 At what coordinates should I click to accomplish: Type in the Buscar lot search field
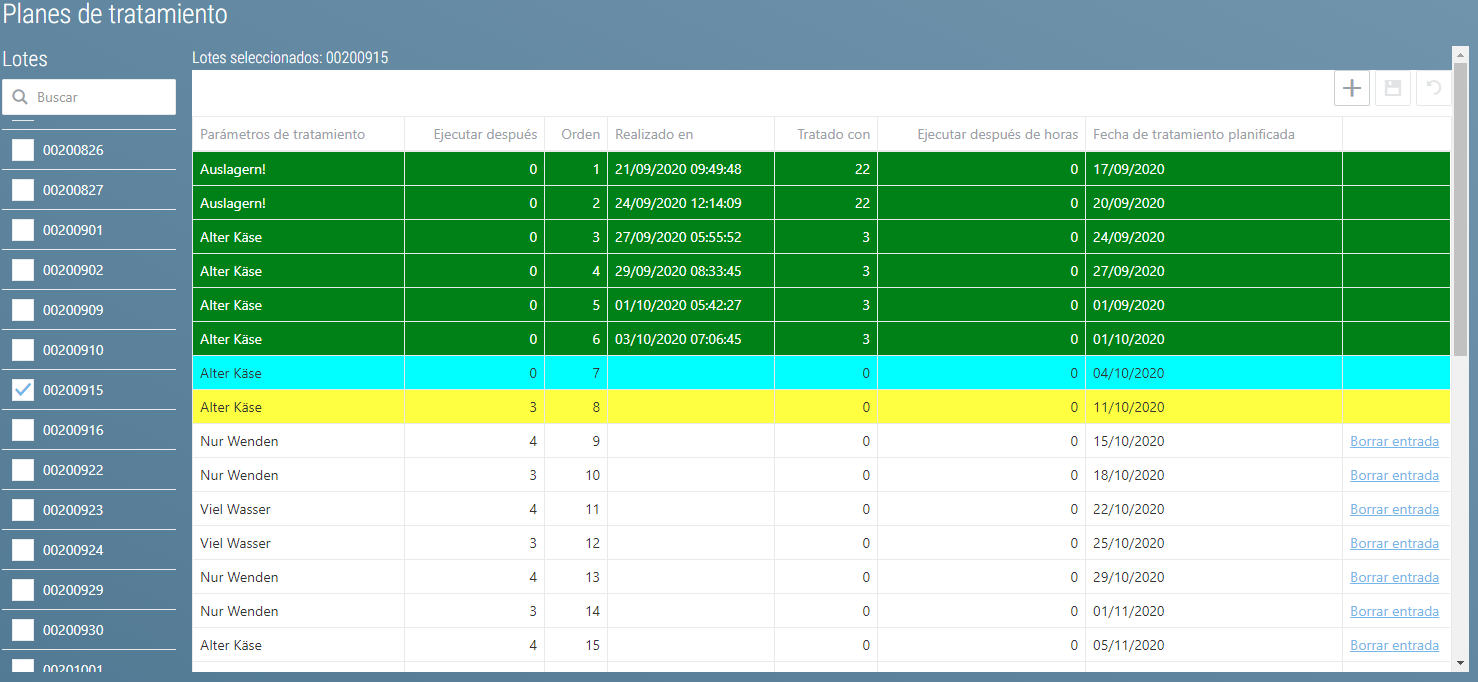(x=100, y=97)
